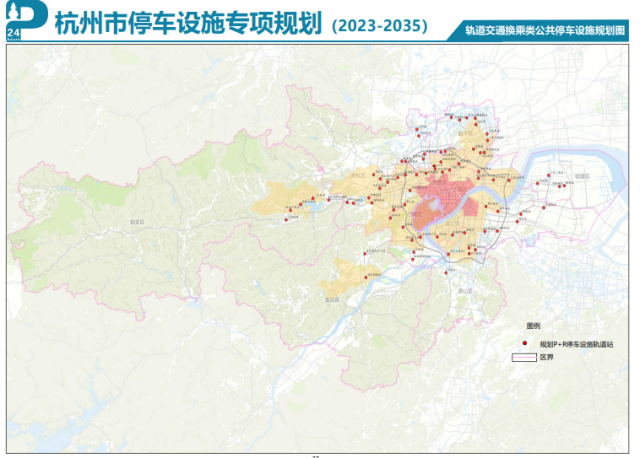The image size is (640, 458).
Task: Click the (2023-2035) year range text
Action: 377,23
